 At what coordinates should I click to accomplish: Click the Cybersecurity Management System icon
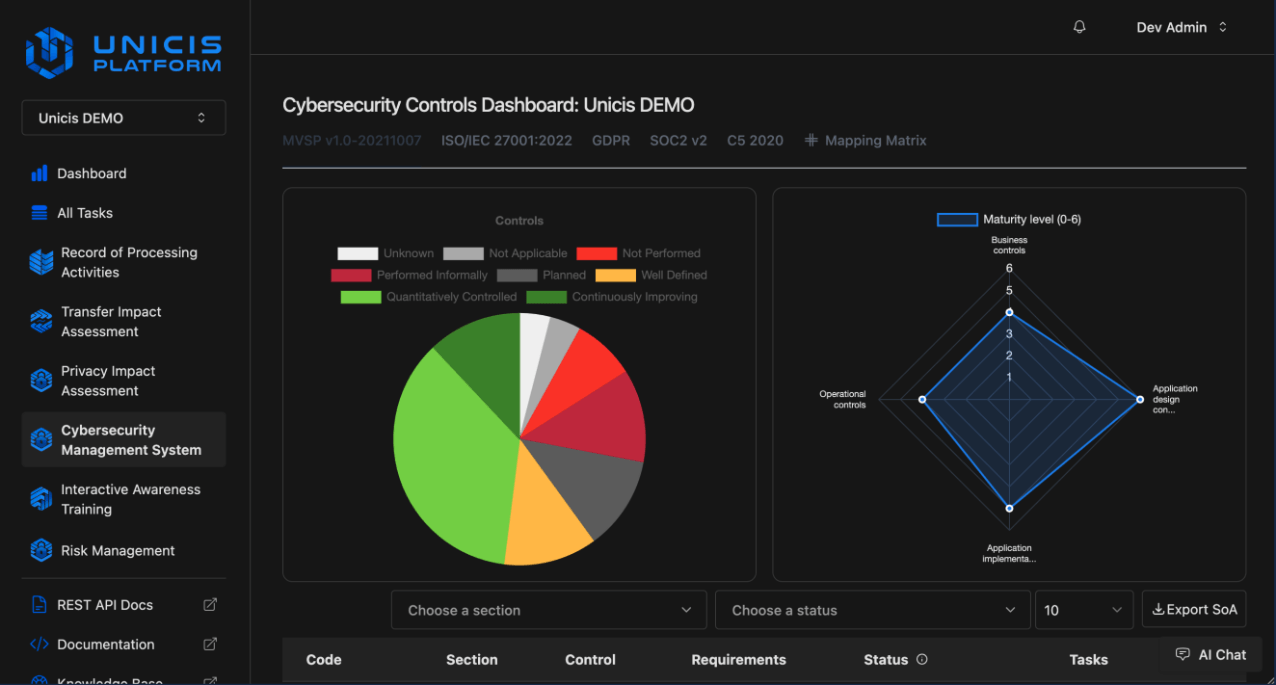41,440
